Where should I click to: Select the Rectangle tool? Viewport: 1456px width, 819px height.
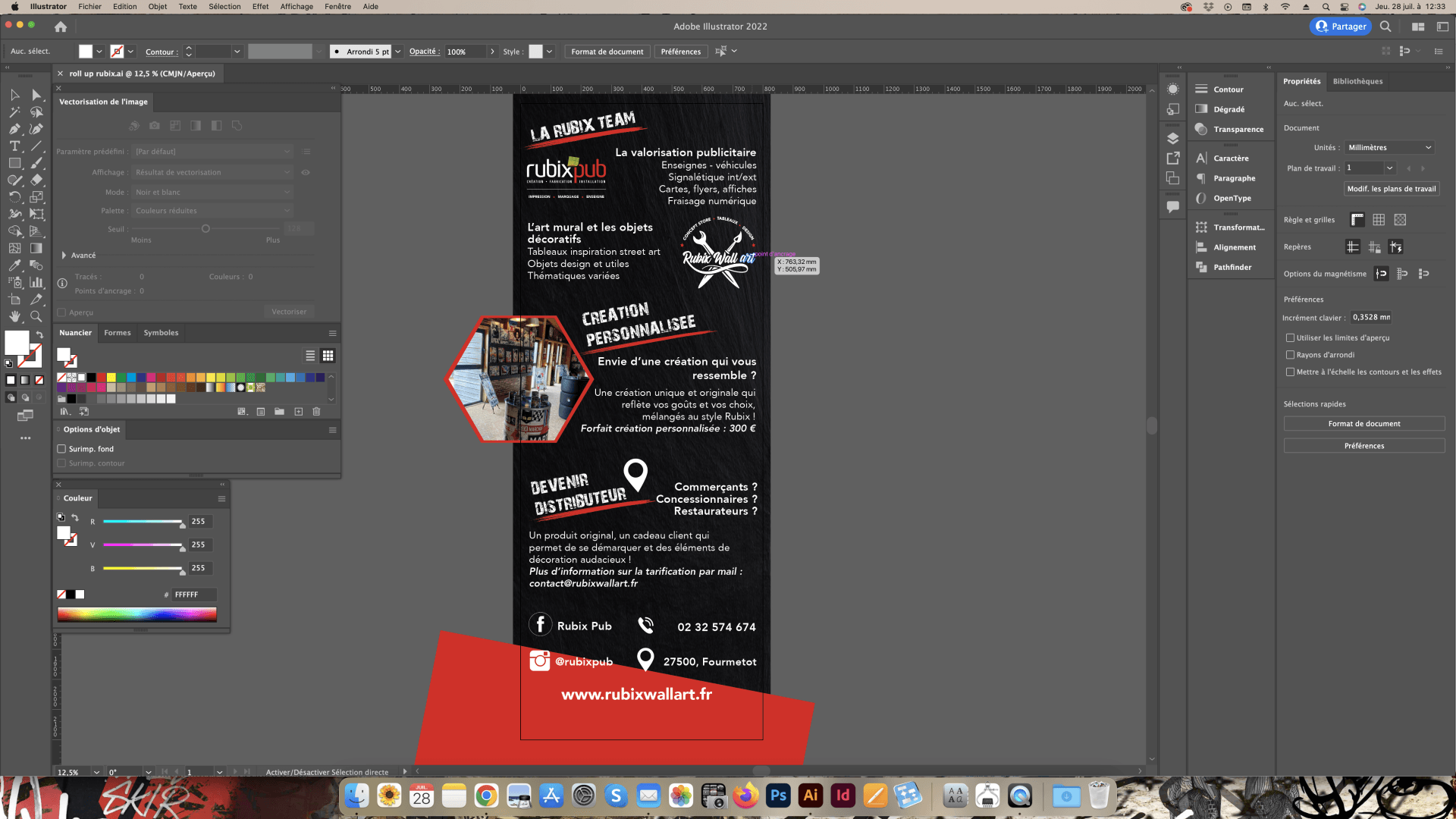pos(14,163)
